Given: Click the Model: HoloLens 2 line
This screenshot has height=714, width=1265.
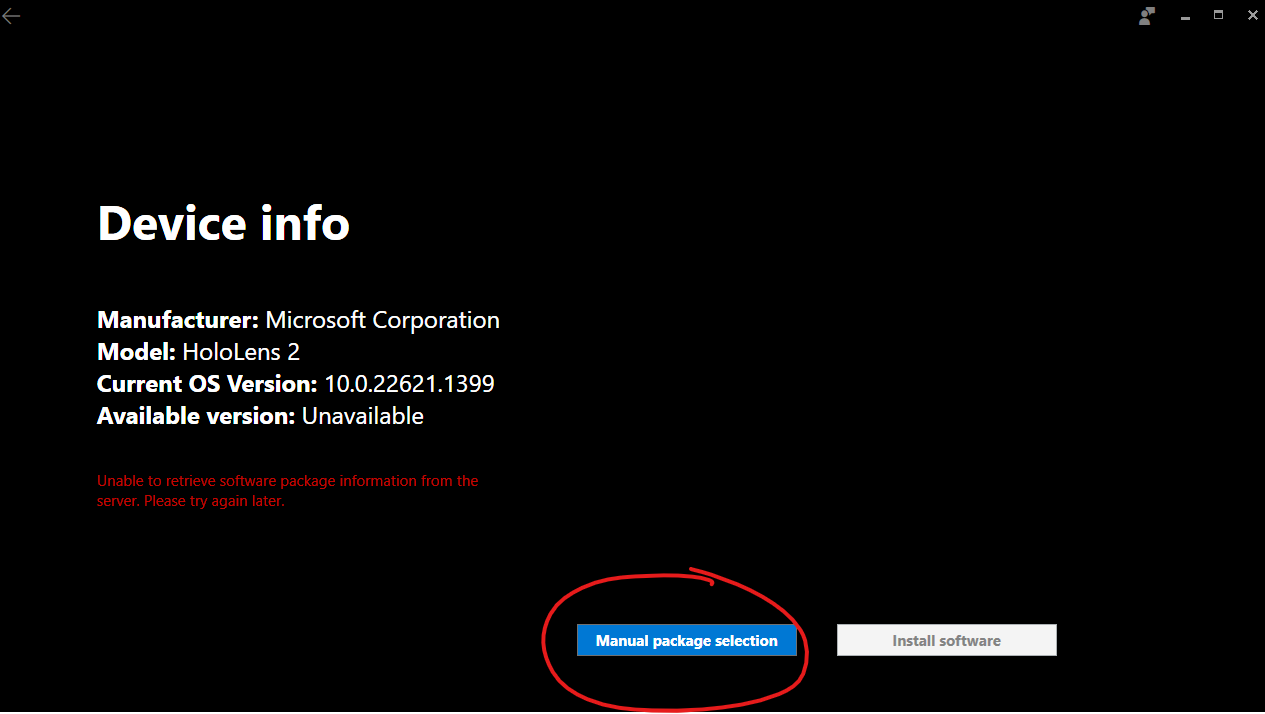Looking at the screenshot, I should coord(198,352).
